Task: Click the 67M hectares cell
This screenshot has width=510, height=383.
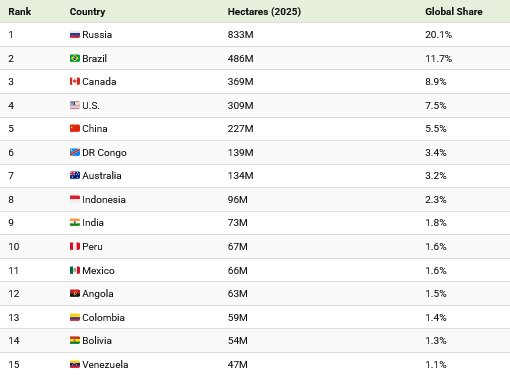Action: coord(238,246)
